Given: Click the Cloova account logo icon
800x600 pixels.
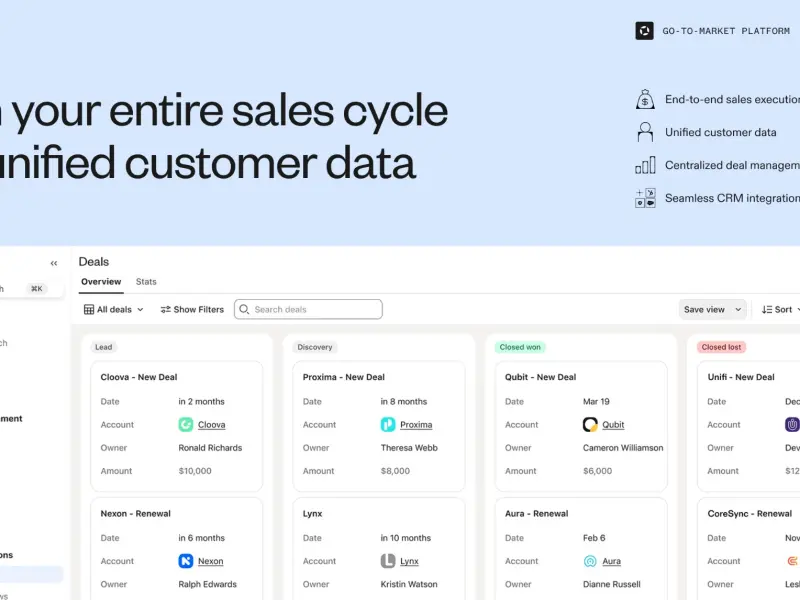Looking at the screenshot, I should pyautogui.click(x=186, y=424).
